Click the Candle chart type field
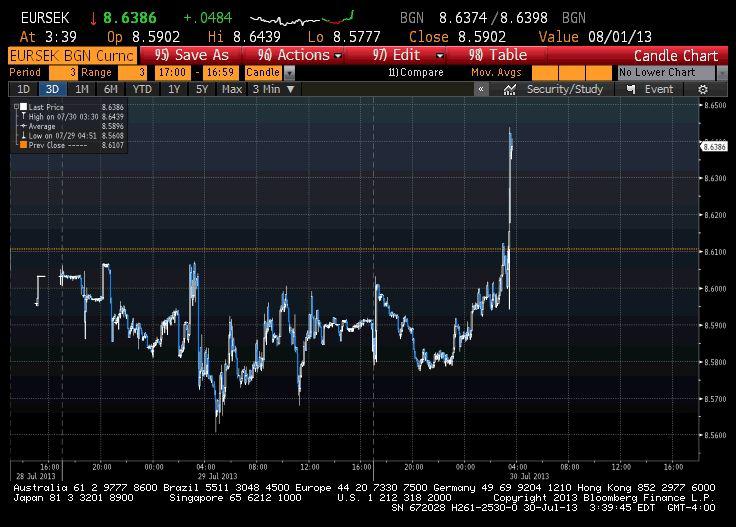This screenshot has height=527, width=736. click(263, 73)
